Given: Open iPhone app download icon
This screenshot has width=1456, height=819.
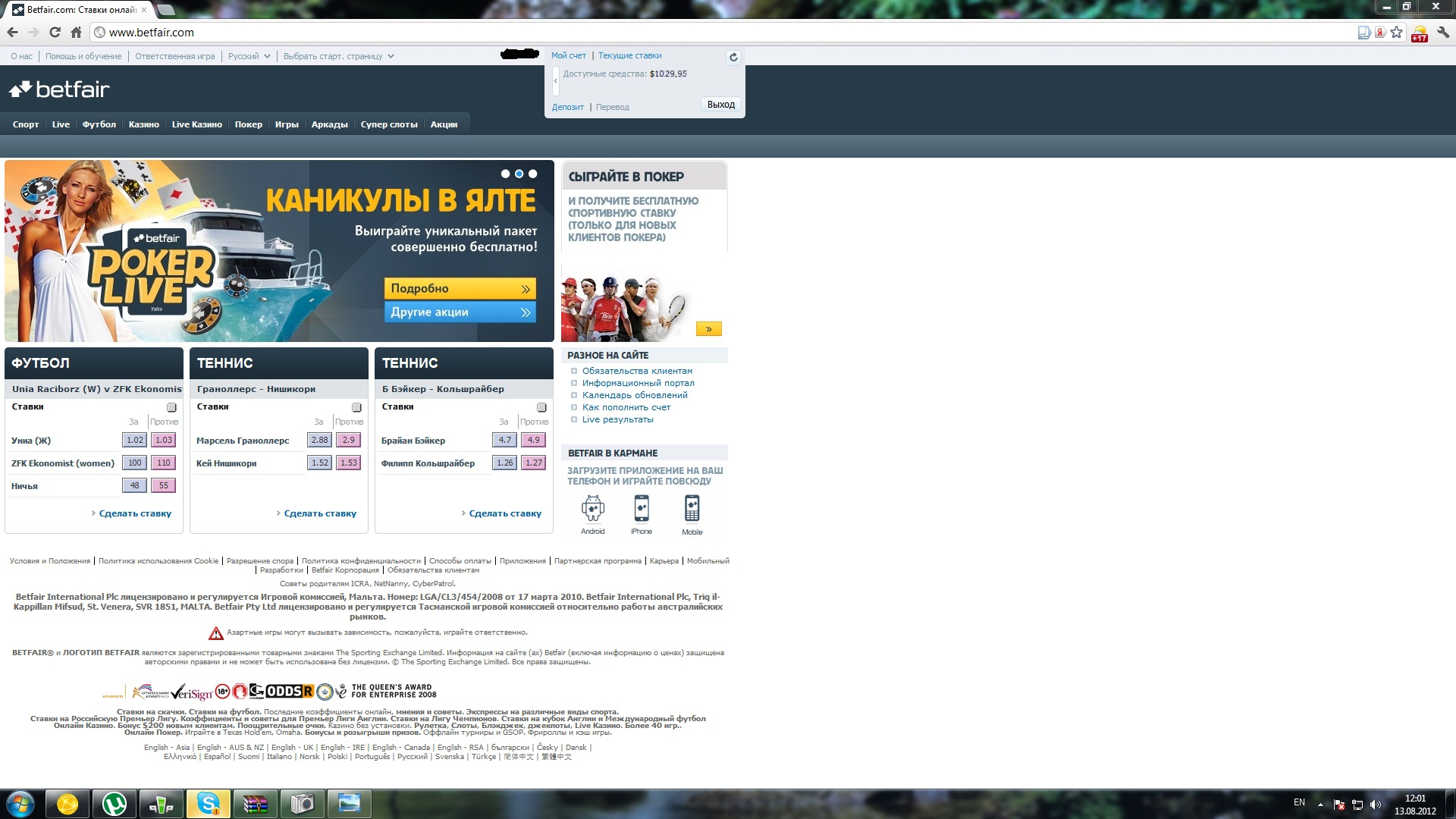Looking at the screenshot, I should 642,515.
